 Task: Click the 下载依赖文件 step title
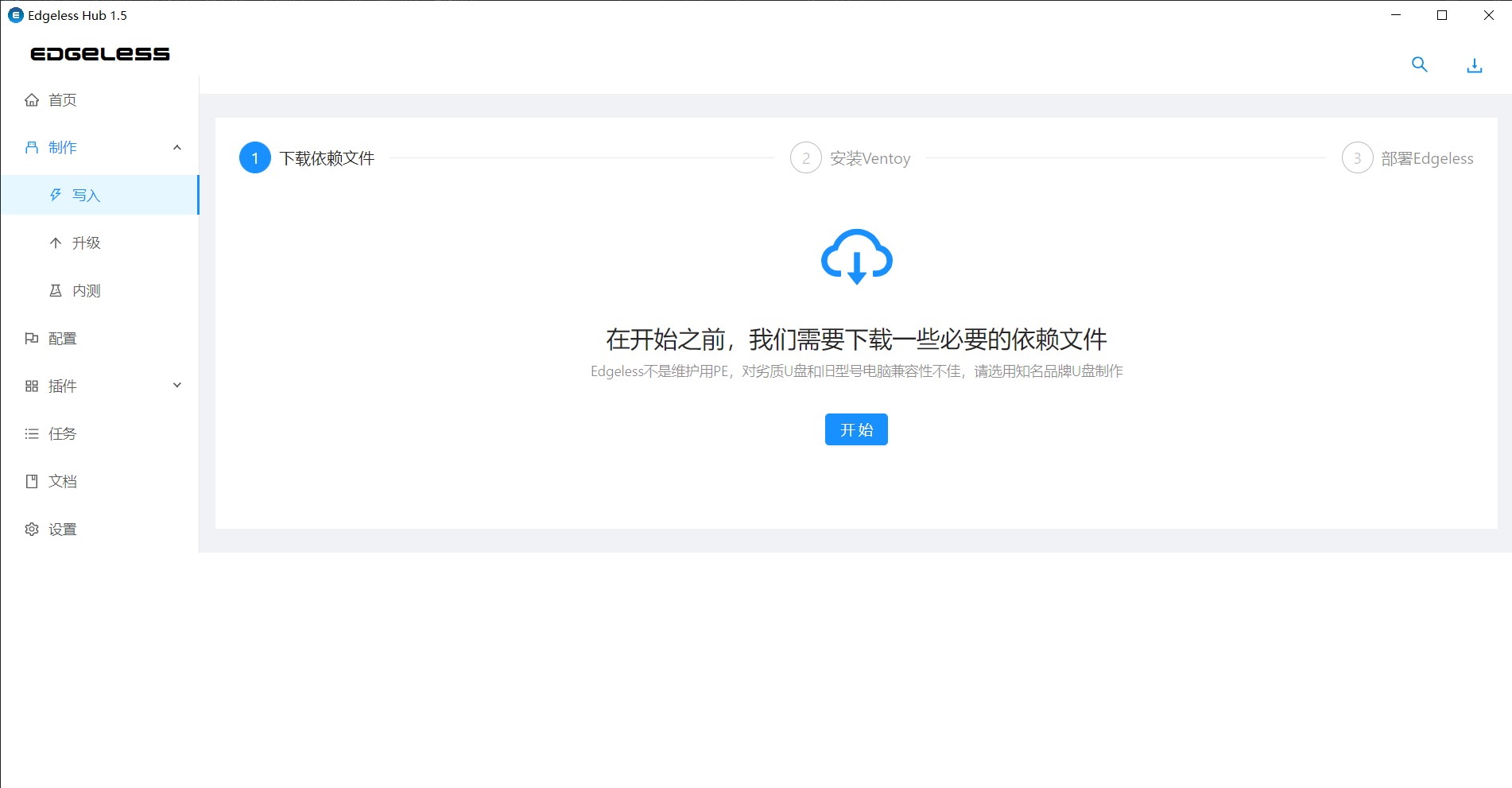[x=327, y=158]
